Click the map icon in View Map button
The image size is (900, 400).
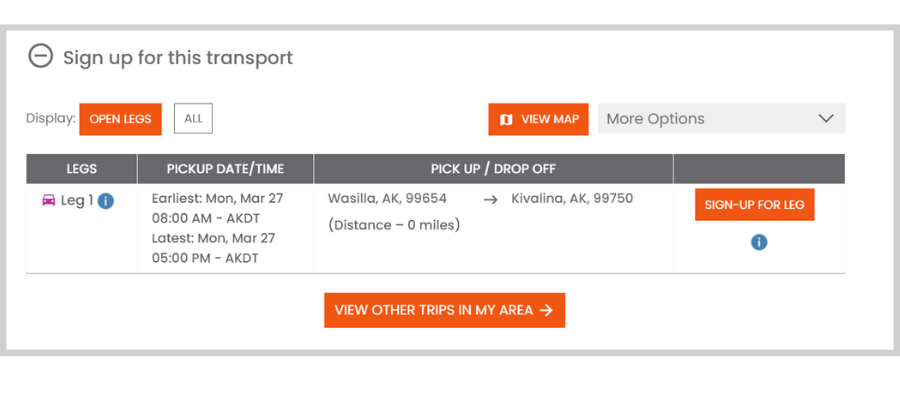[x=506, y=119]
